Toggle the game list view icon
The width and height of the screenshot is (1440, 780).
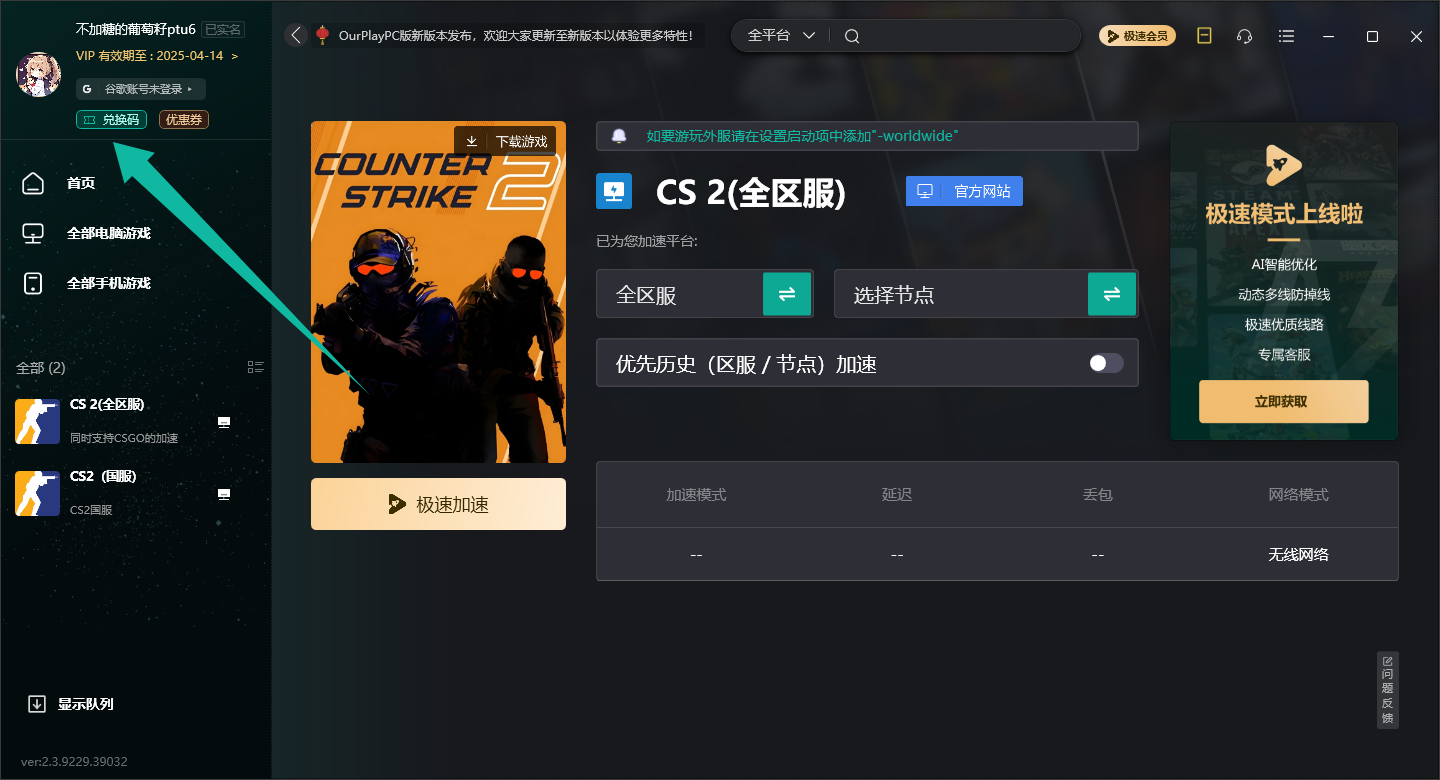point(255,367)
